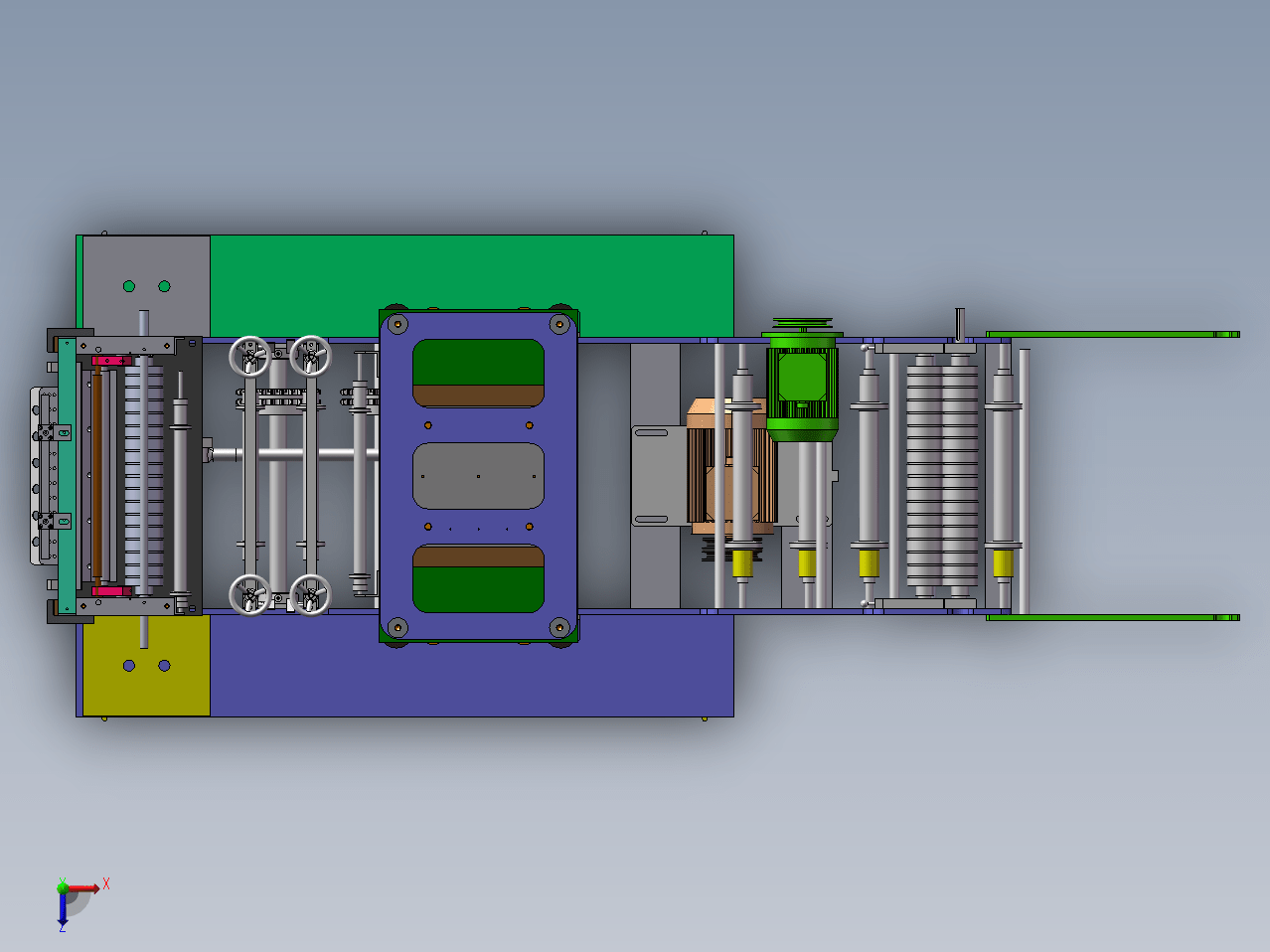Pick the lower green window in press plate
The width and height of the screenshot is (1270, 952).
478,578
